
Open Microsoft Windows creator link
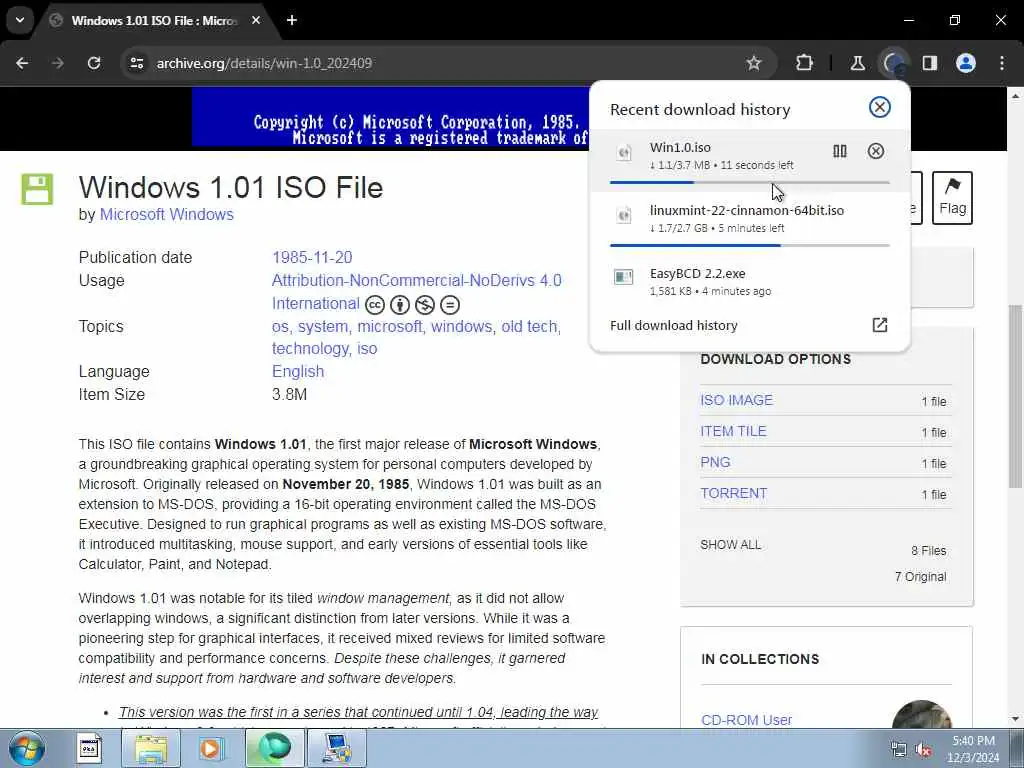coord(167,214)
